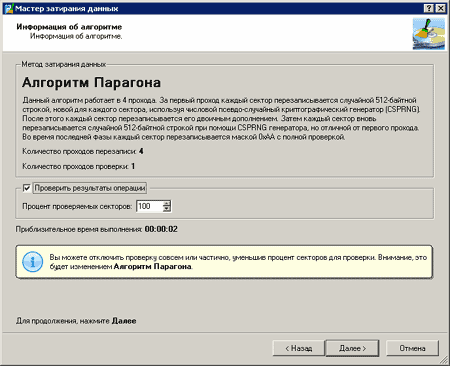Click the blue info icon in the hint box
The image size is (450, 366).
pos(33,262)
